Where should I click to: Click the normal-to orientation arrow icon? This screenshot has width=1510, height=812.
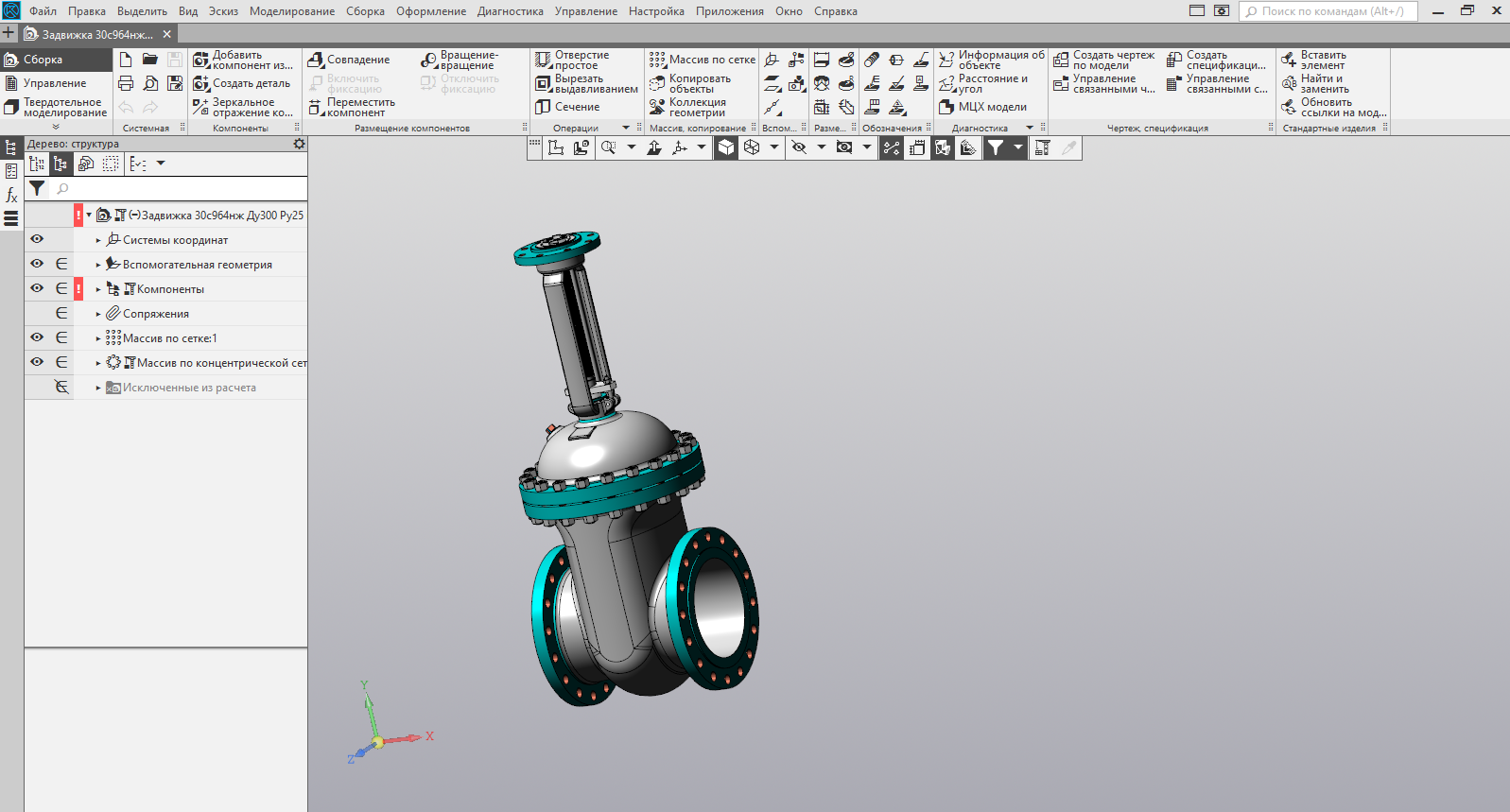[x=654, y=147]
